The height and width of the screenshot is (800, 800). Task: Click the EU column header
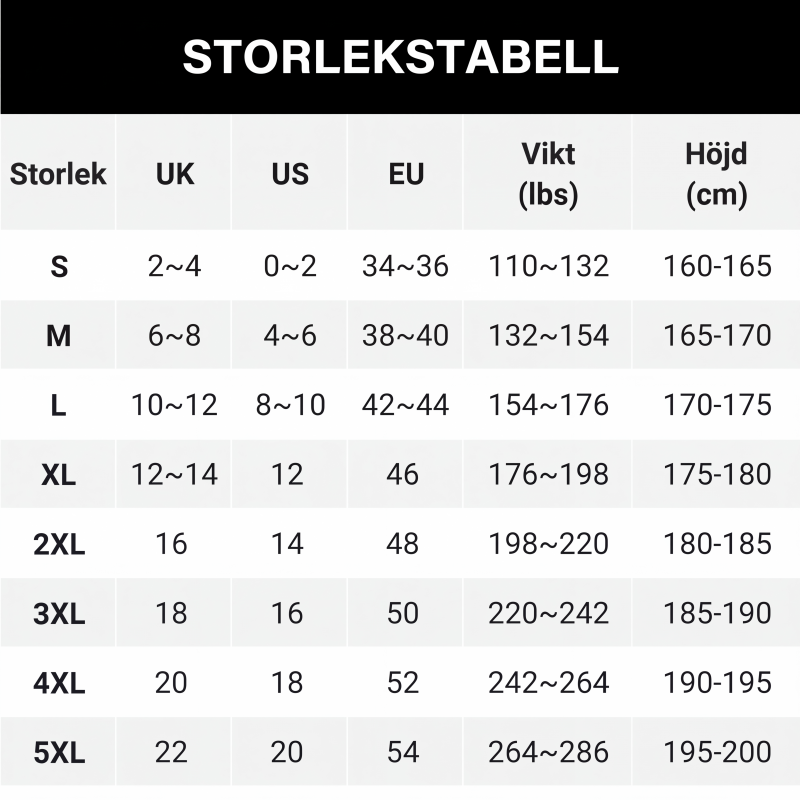coord(406,173)
